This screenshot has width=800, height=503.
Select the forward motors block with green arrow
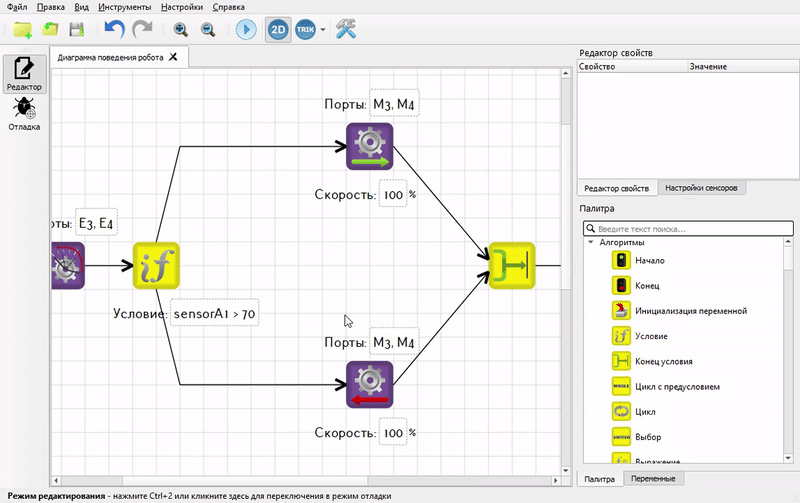coord(369,146)
